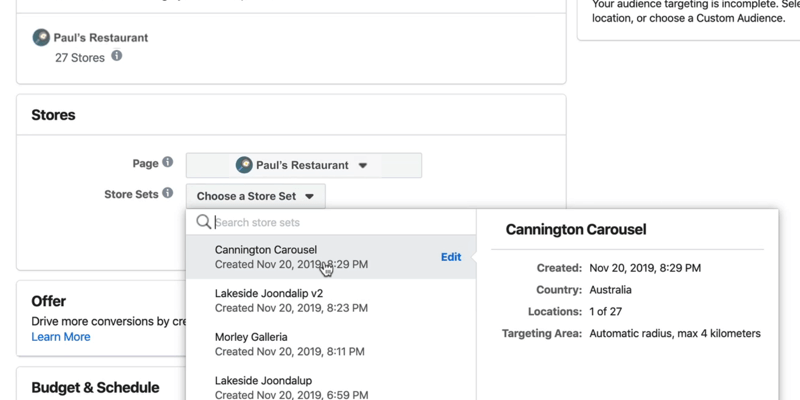Click the Stores section heading
This screenshot has height=400, width=800.
point(53,115)
